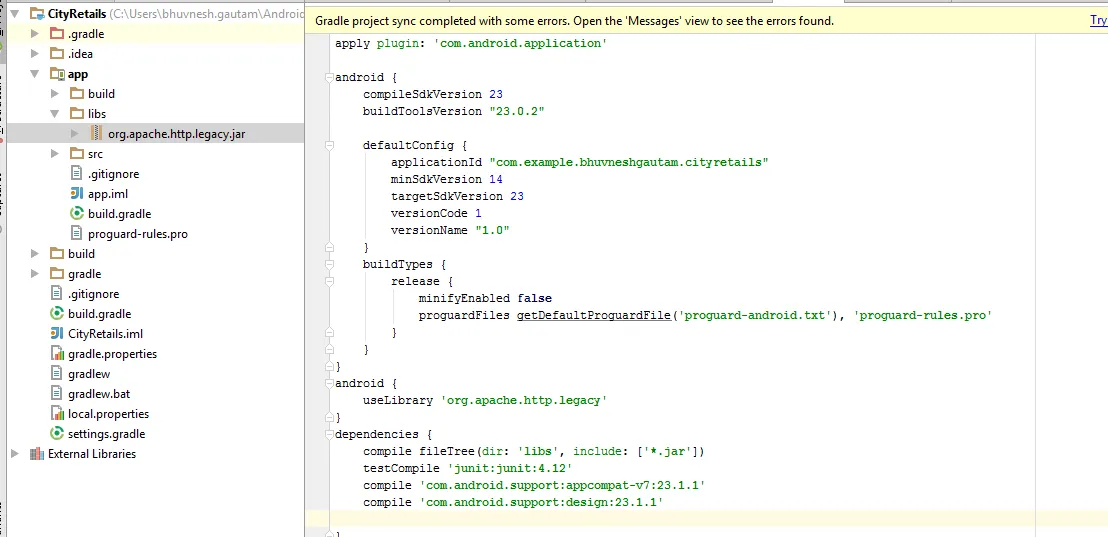This screenshot has width=1108, height=537.
Task: Select .gitignore inside the app folder
Action: click(x=114, y=174)
